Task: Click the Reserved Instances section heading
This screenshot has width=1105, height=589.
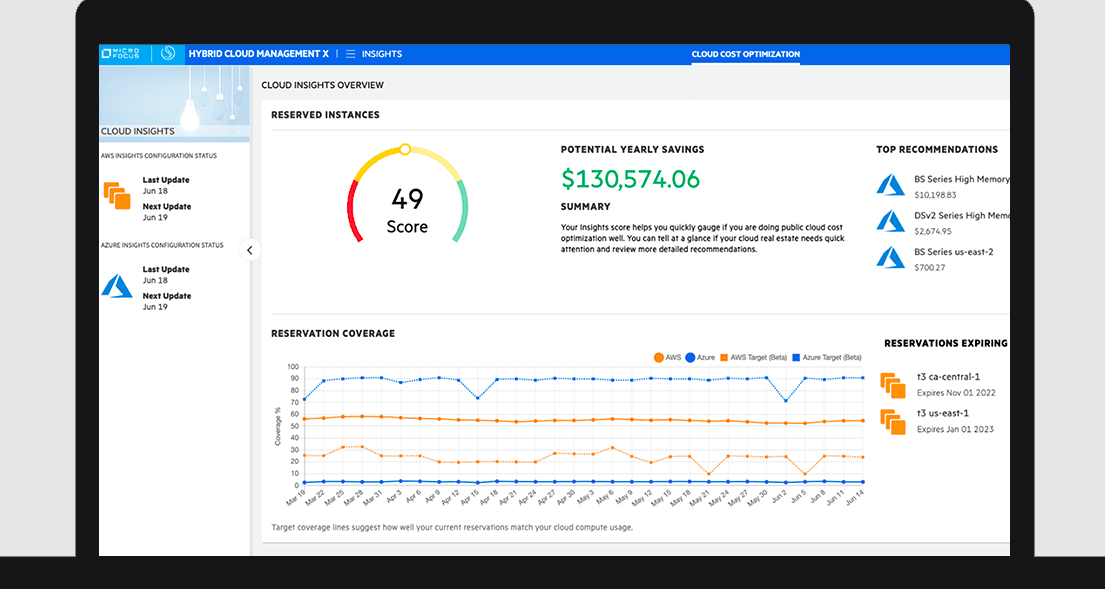Action: pos(326,115)
